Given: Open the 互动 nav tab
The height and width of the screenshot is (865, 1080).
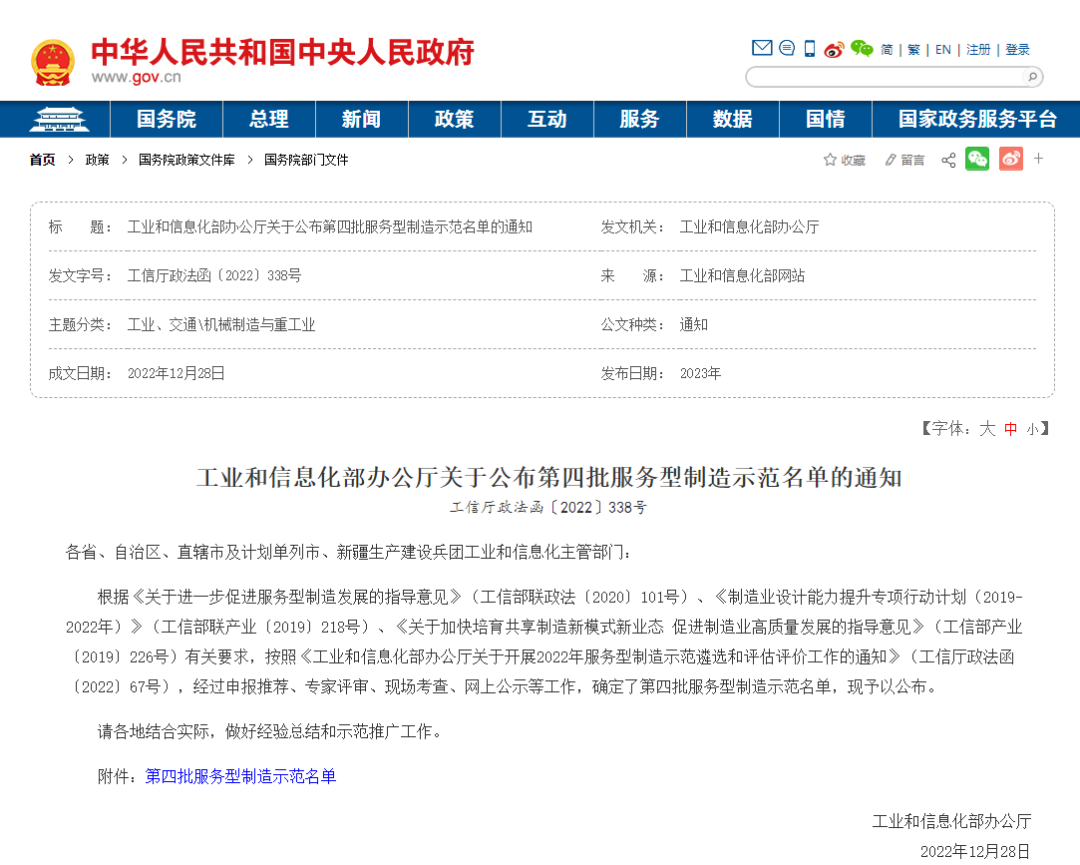Looking at the screenshot, I should tap(547, 119).
